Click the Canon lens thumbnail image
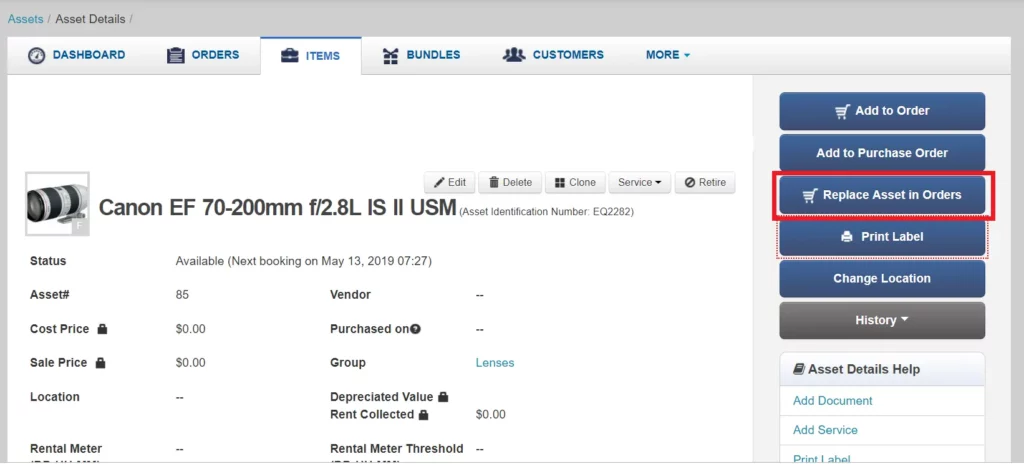This screenshot has height=464, width=1024. pos(57,203)
